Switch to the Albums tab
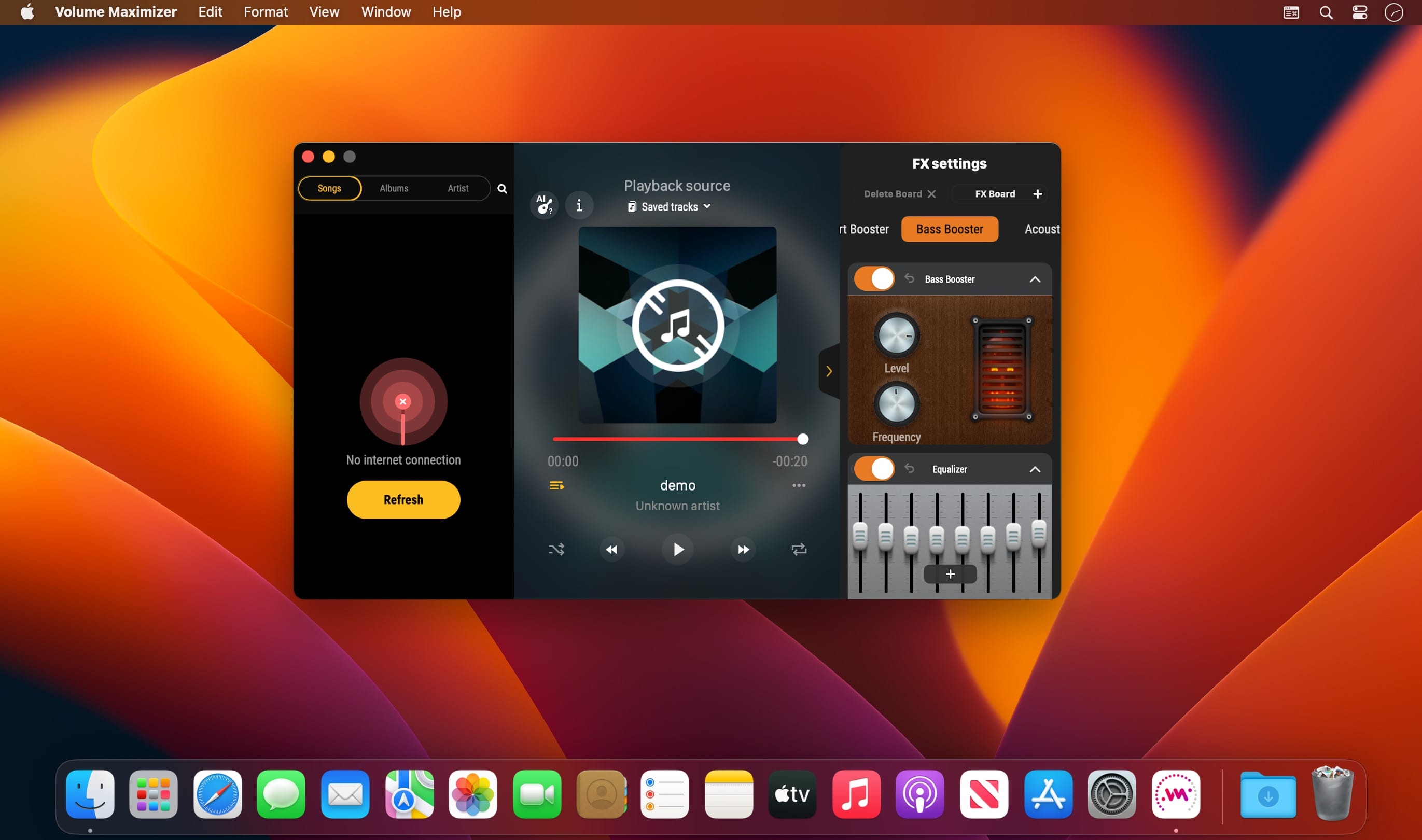 [x=394, y=189]
